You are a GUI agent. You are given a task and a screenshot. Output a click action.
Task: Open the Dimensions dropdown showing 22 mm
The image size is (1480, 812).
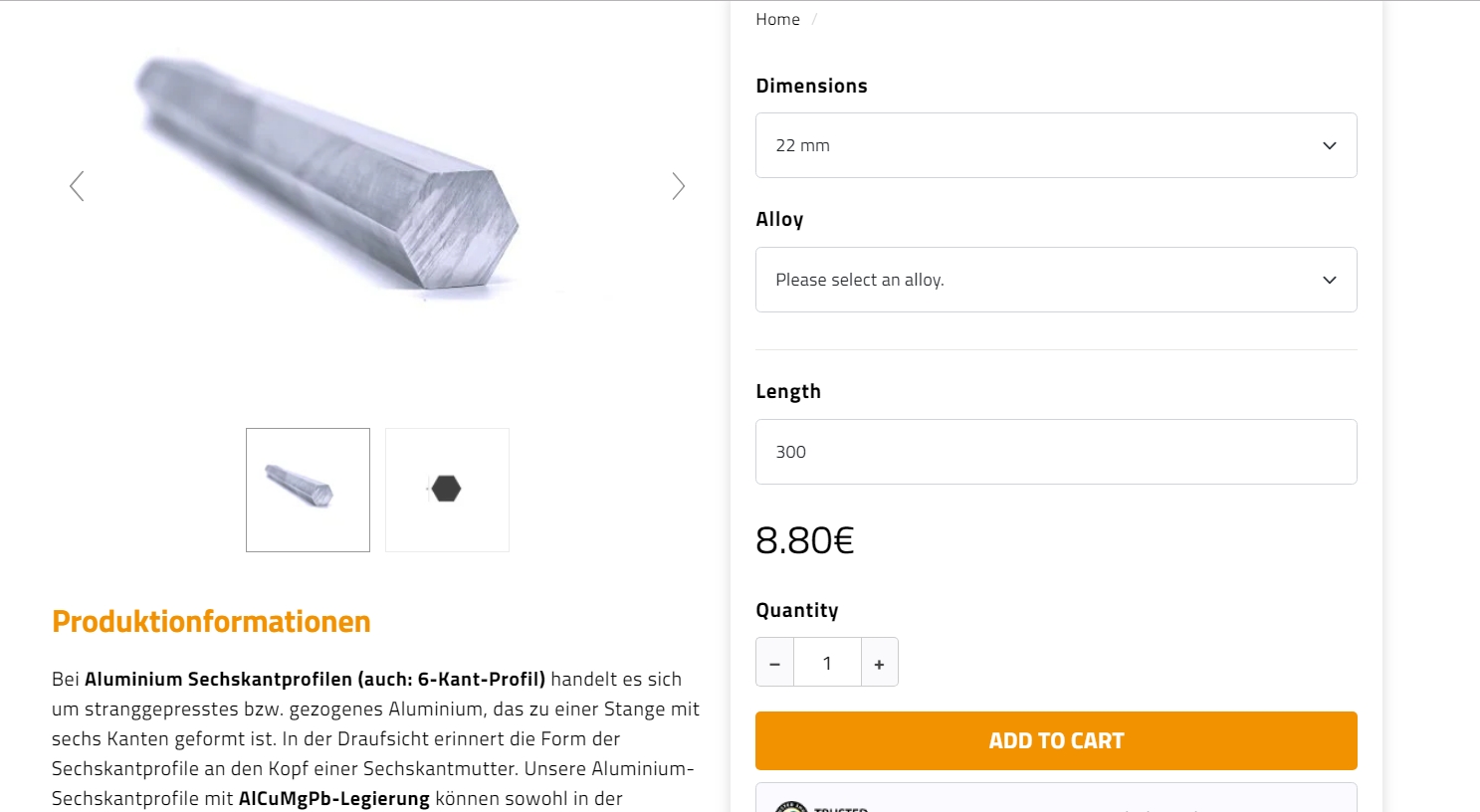(1035, 145)
